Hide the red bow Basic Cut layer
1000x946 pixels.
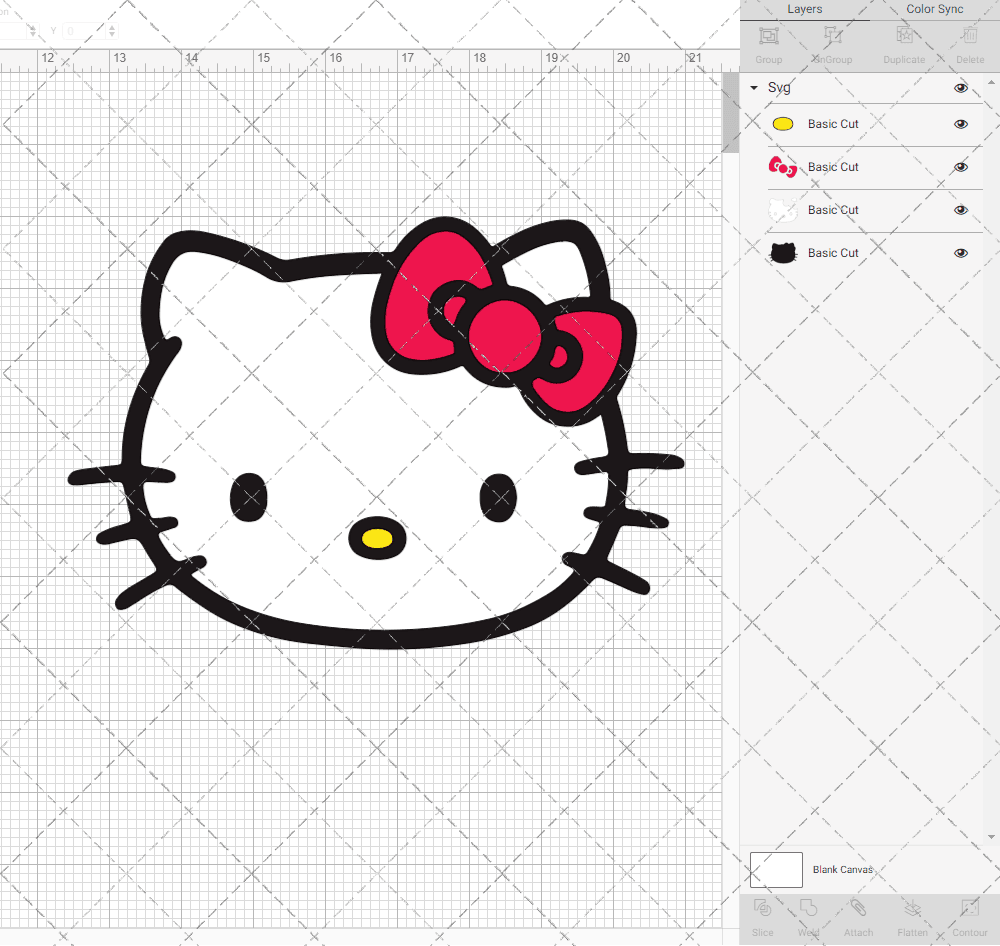pos(960,167)
